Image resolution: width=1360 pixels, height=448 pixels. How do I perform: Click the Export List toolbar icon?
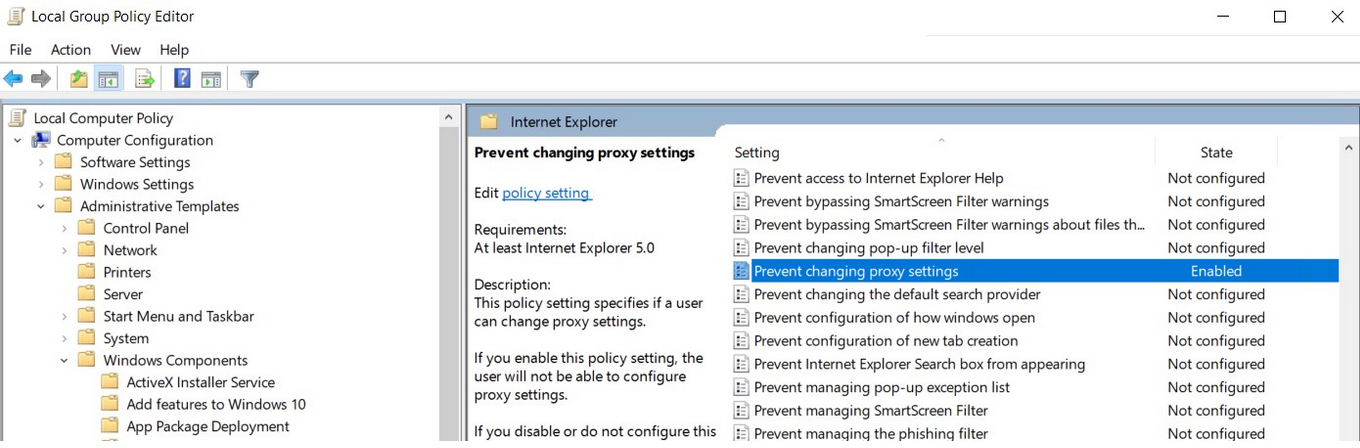coord(144,79)
